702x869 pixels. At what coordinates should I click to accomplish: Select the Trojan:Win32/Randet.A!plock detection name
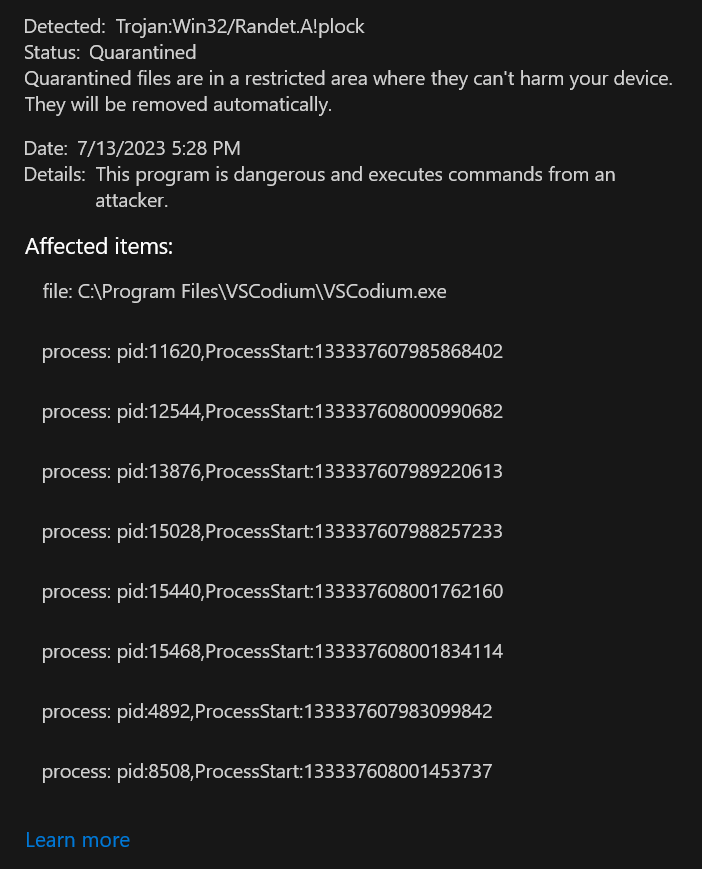[x=240, y=27]
